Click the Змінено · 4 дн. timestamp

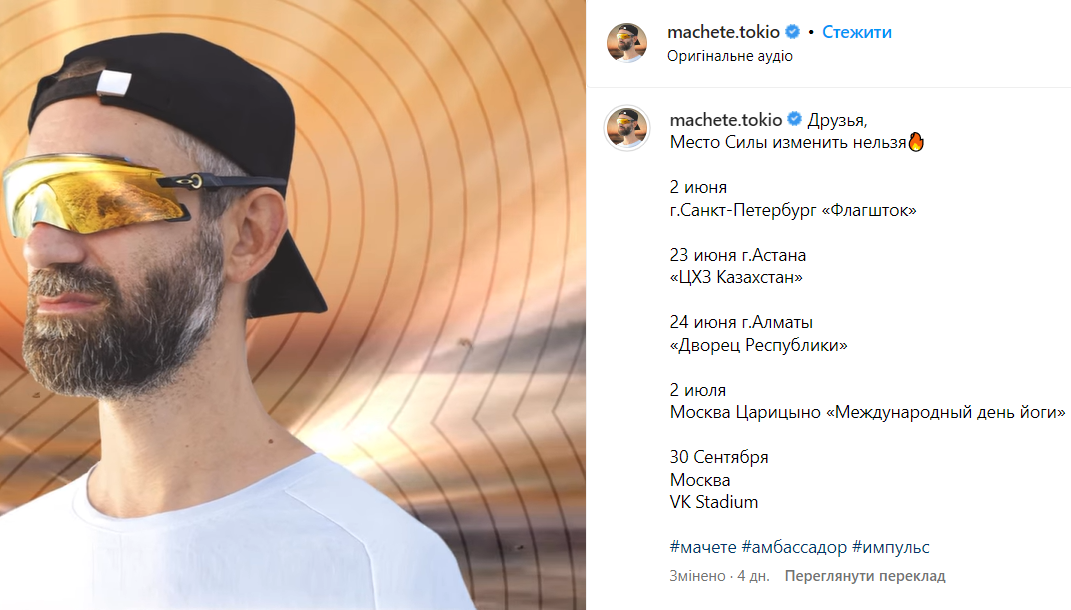pyautogui.click(x=719, y=576)
